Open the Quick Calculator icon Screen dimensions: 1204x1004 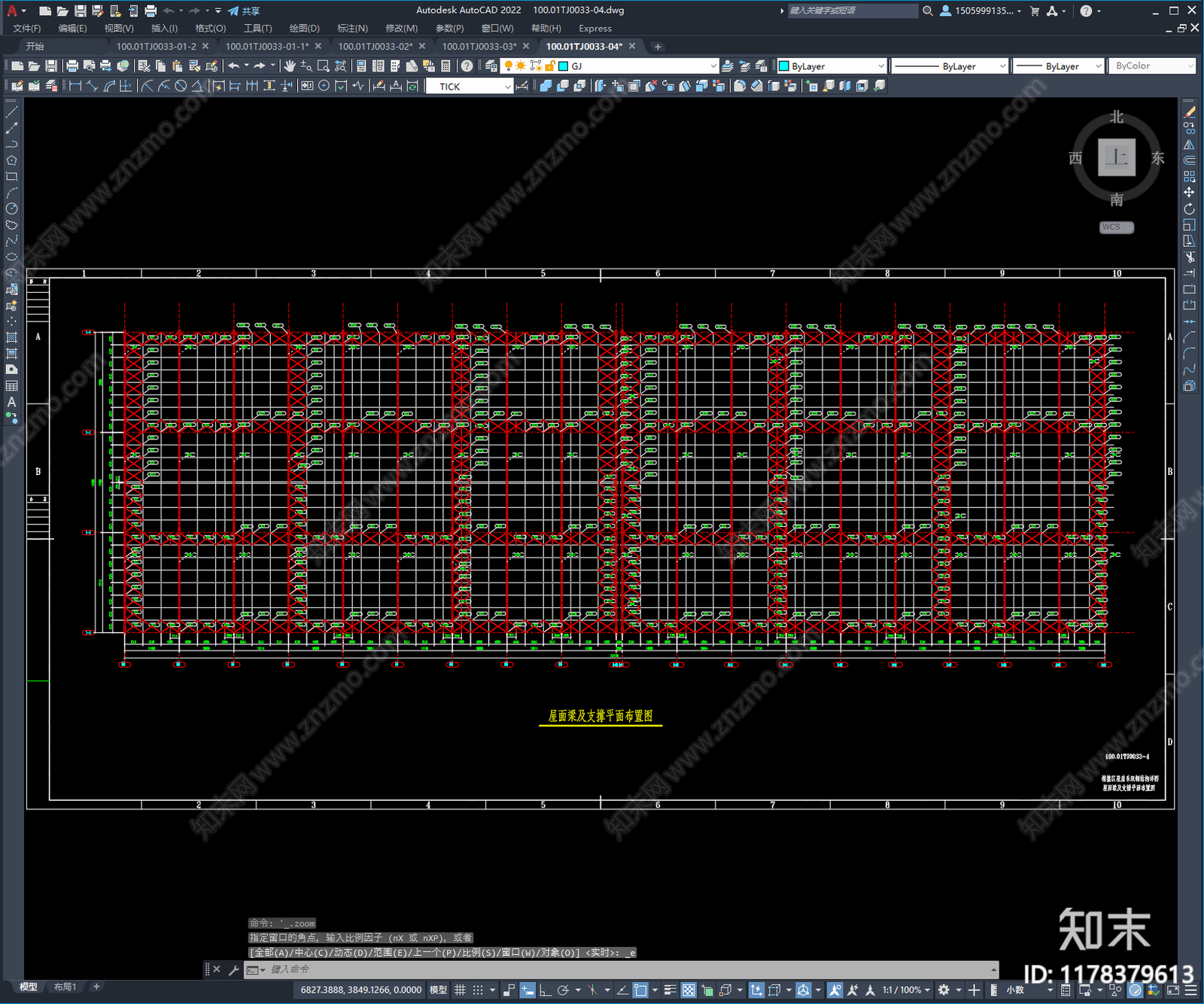445,66
